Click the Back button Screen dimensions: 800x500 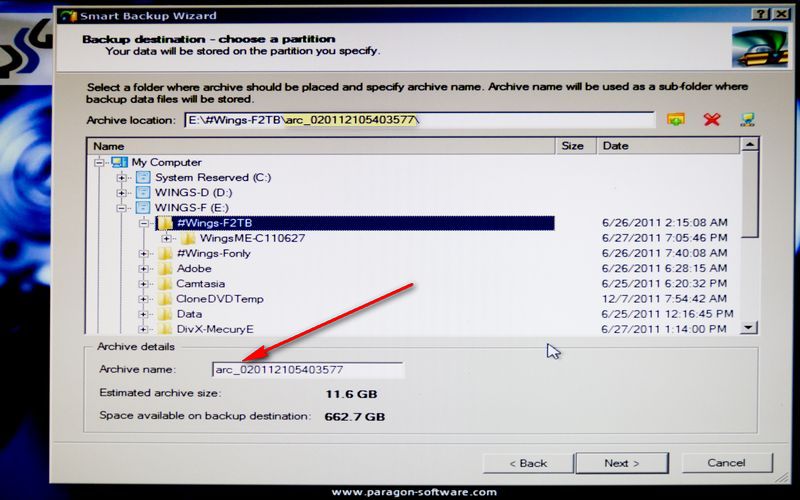point(528,463)
